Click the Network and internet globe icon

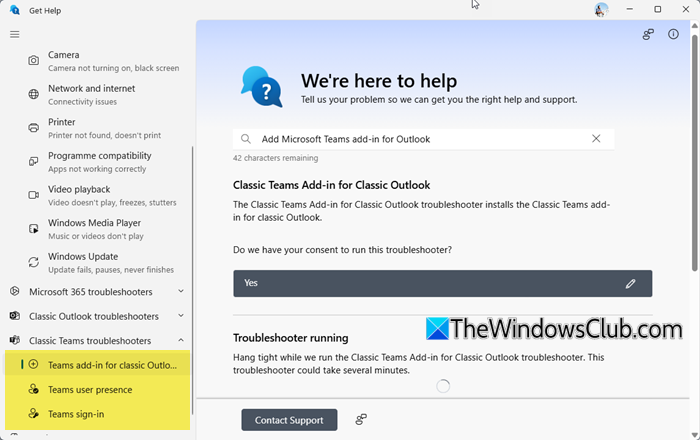(33, 94)
